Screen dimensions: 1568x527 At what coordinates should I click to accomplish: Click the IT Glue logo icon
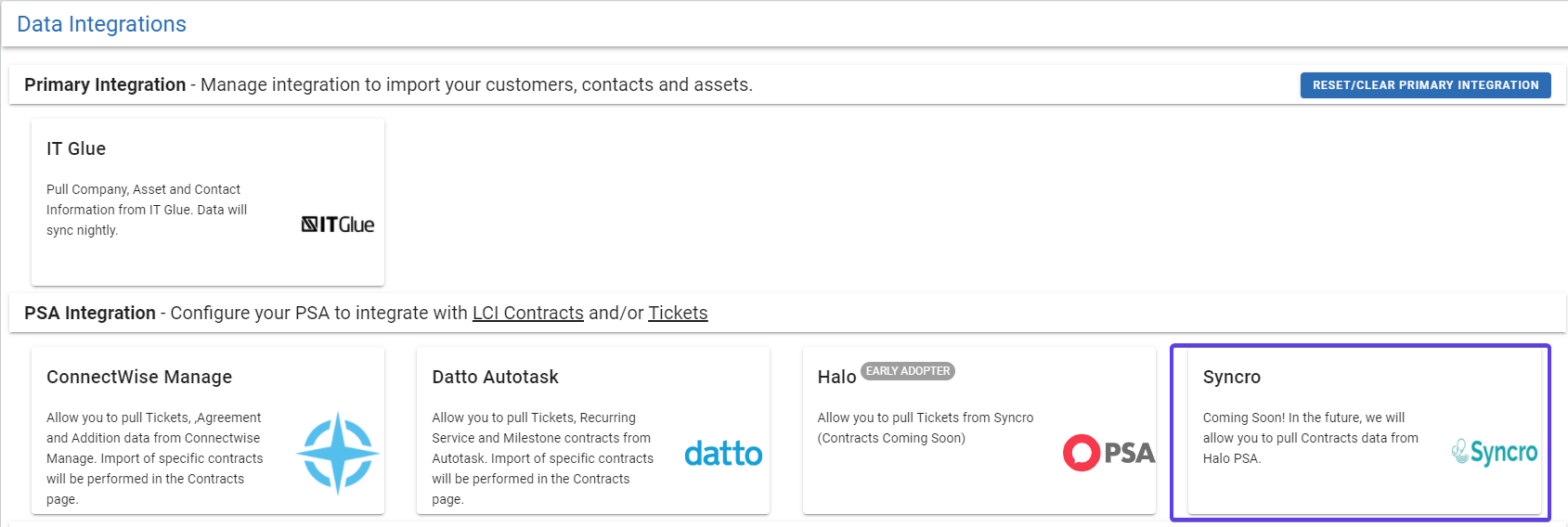click(x=338, y=225)
